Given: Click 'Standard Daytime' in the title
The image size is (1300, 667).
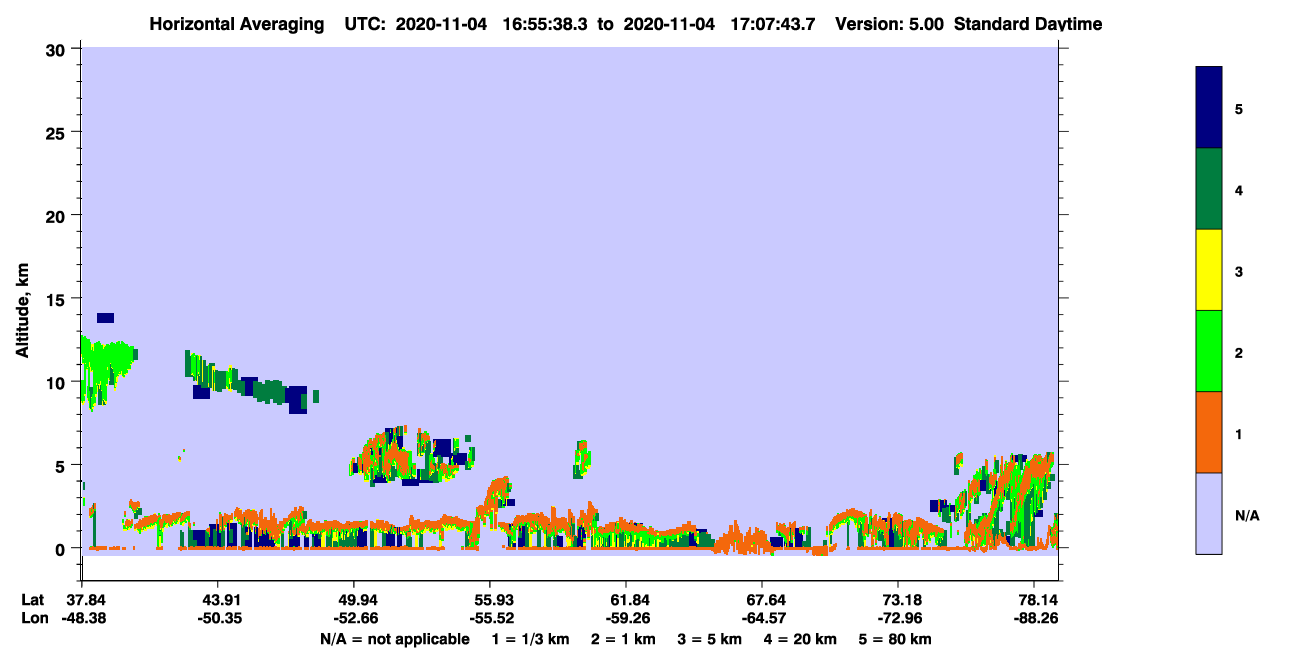Looking at the screenshot, I should coord(1027,24).
